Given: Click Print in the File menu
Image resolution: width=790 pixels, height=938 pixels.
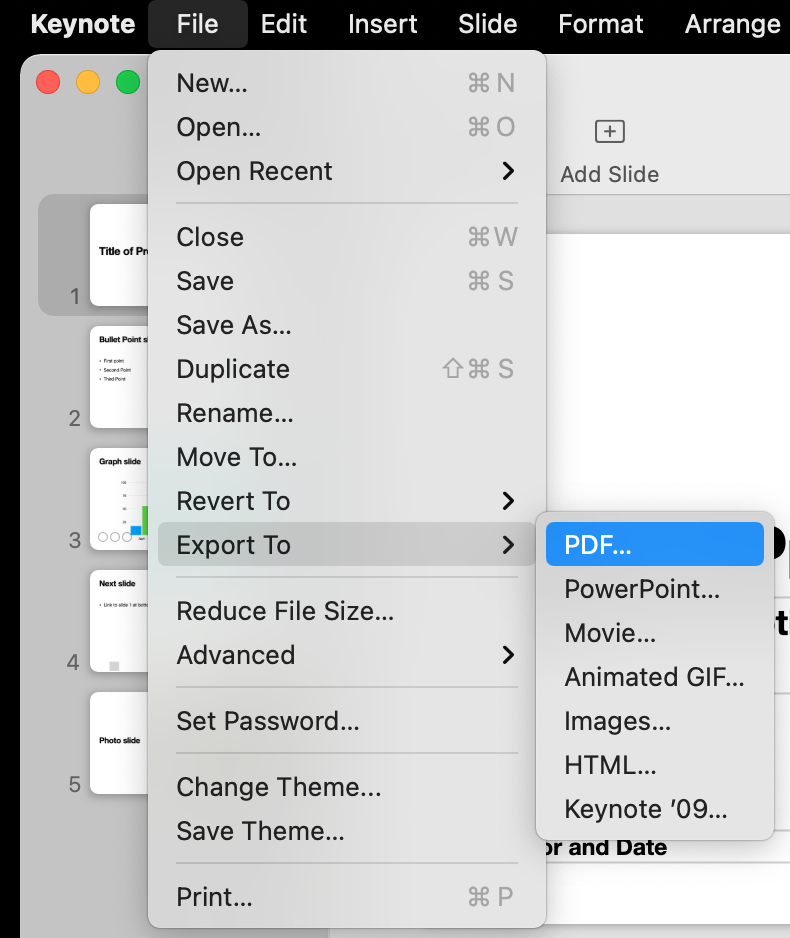Looking at the screenshot, I should click(214, 897).
